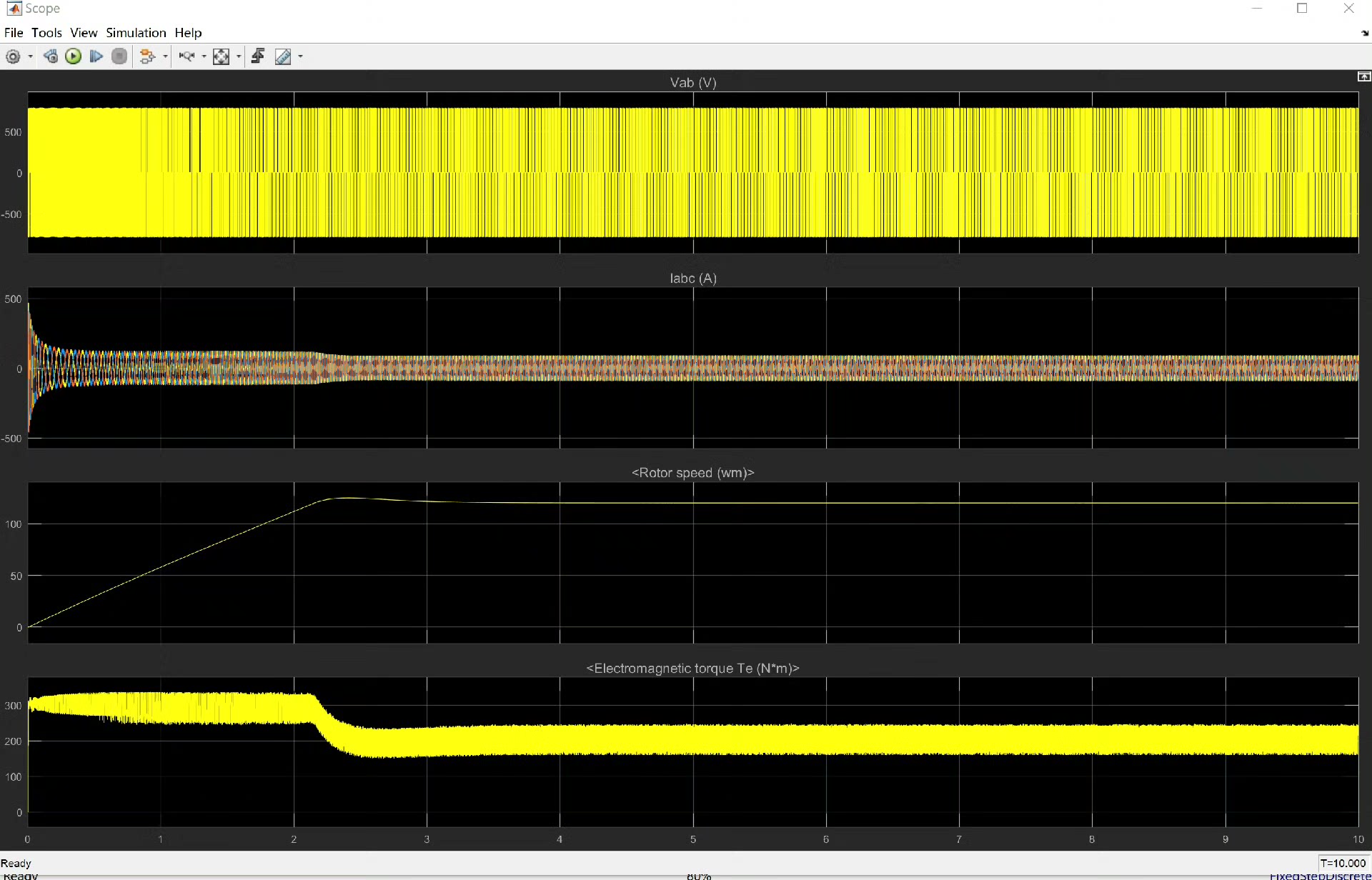Click the Step Back button

(x=51, y=56)
